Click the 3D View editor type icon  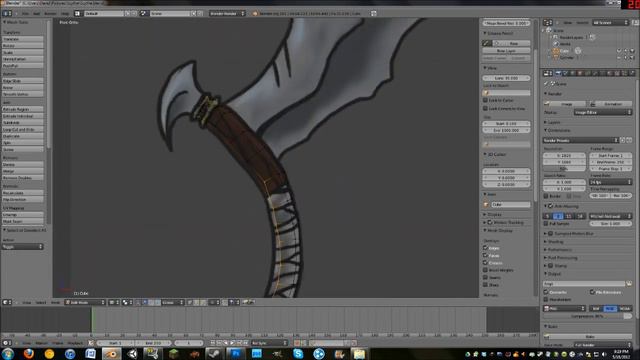point(7,302)
